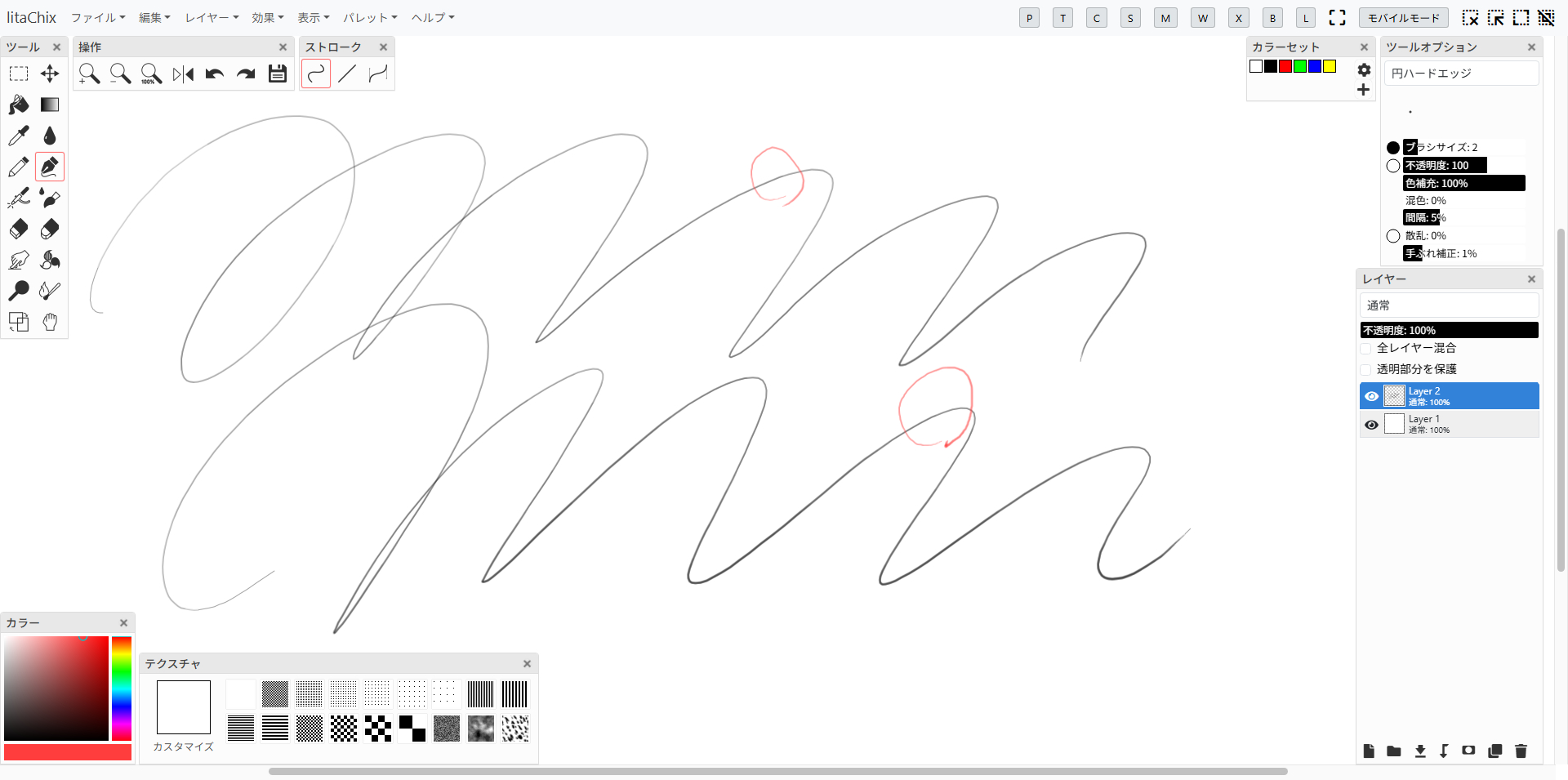Image resolution: width=1568 pixels, height=780 pixels.
Task: Select the straight line stroke mode
Action: click(347, 74)
